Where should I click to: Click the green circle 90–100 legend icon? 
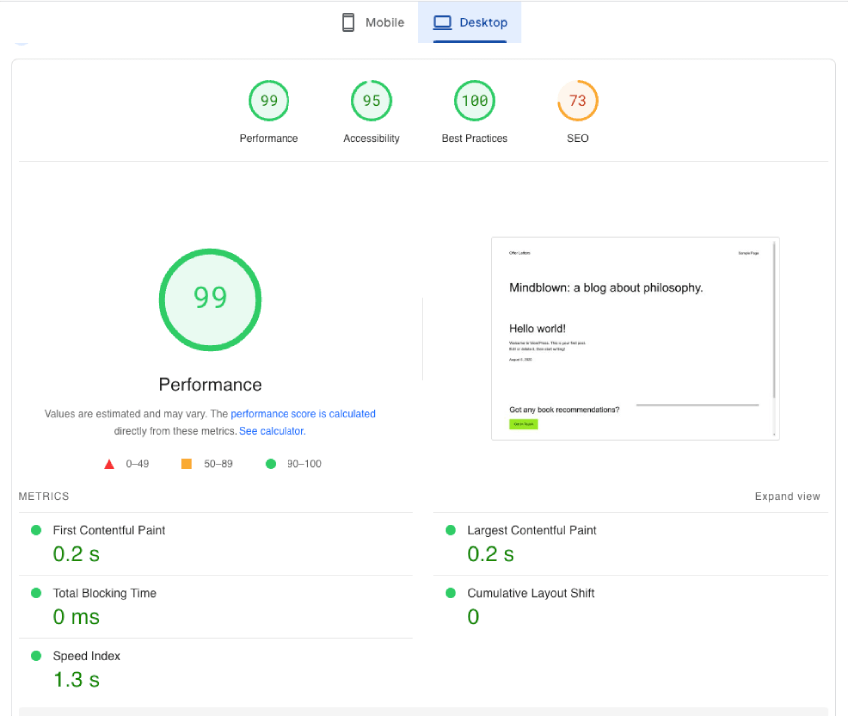(x=271, y=463)
